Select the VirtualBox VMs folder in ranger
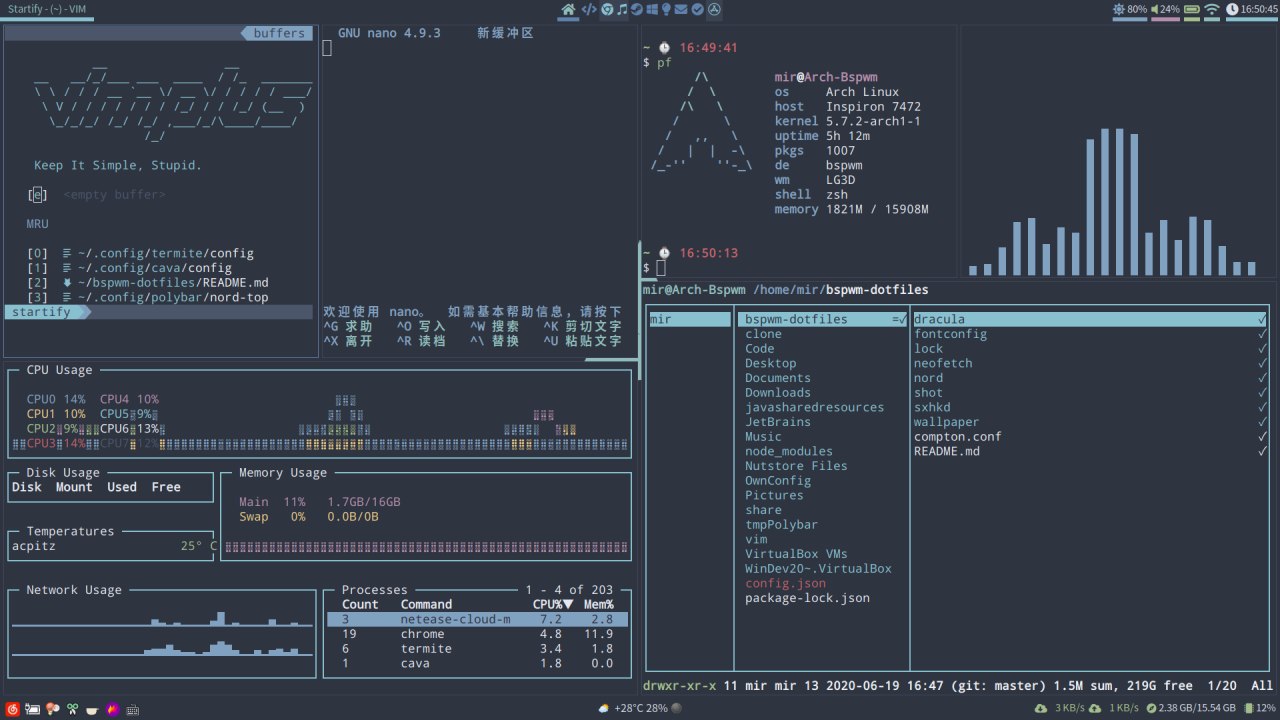 [796, 554]
